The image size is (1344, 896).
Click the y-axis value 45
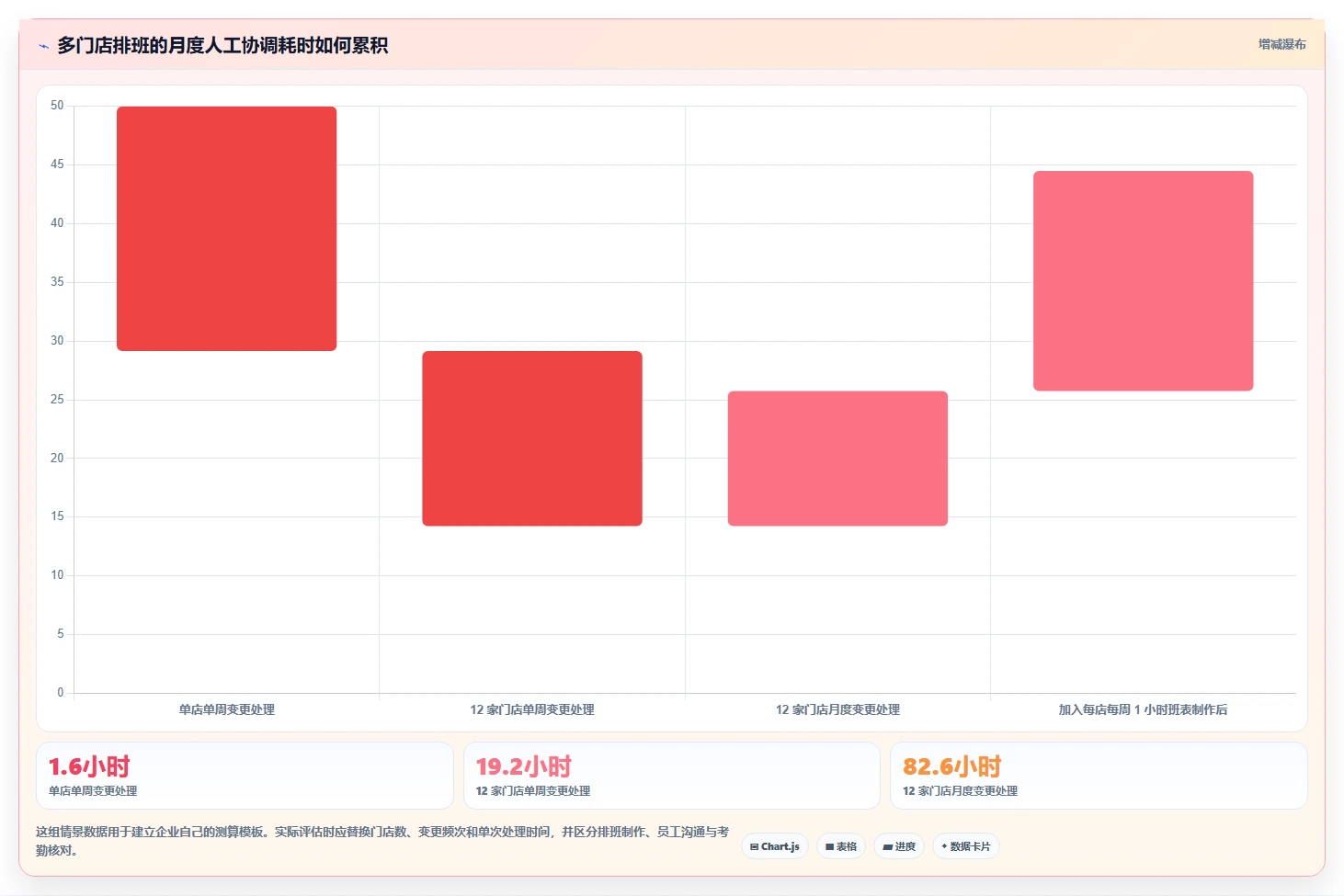click(x=57, y=164)
